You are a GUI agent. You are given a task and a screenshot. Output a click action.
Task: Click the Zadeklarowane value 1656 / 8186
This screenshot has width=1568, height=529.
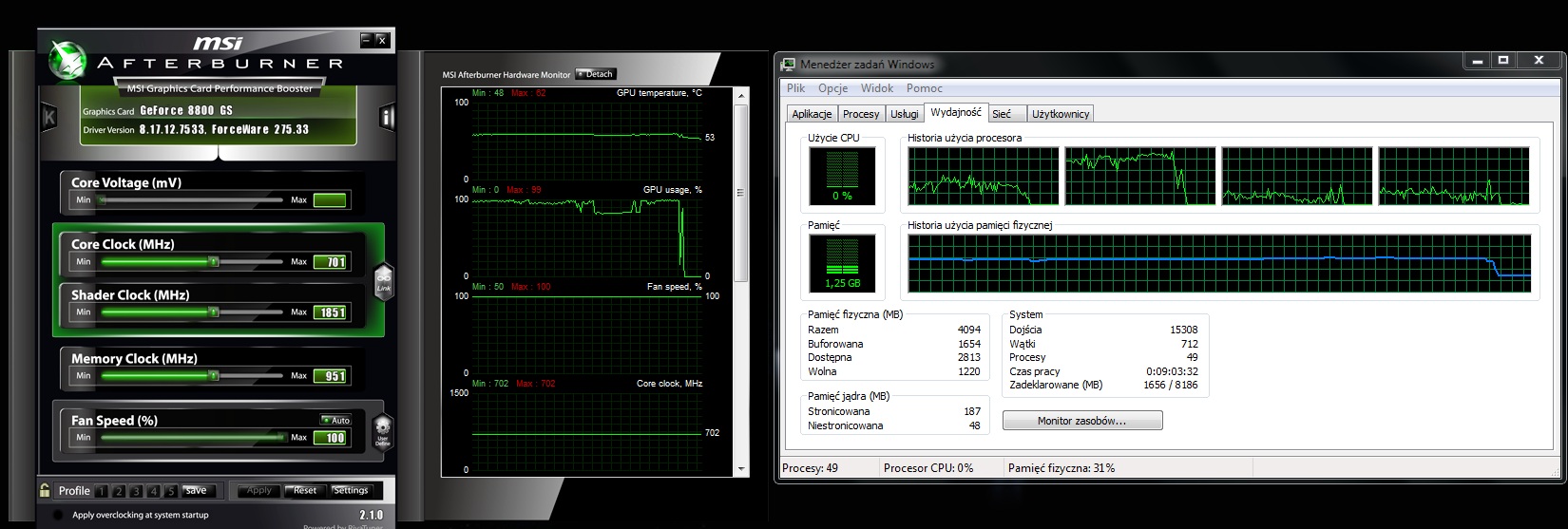1171,385
